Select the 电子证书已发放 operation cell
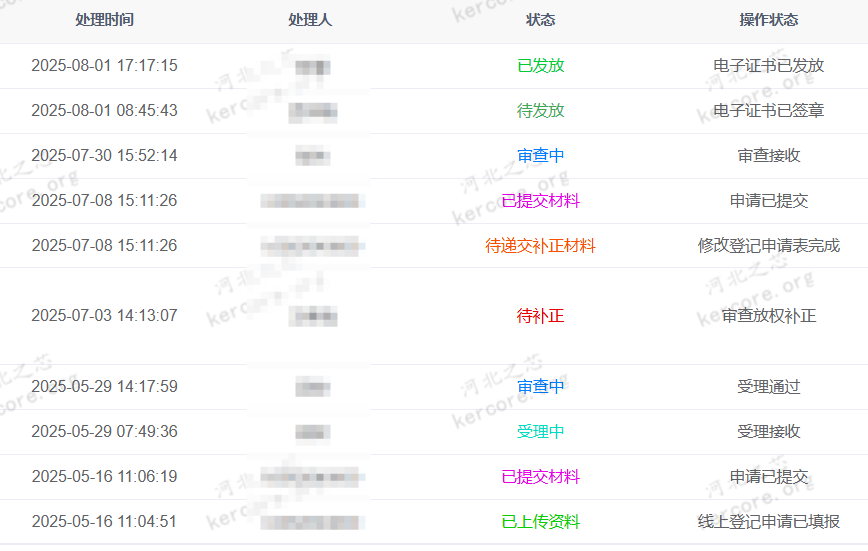 768,65
